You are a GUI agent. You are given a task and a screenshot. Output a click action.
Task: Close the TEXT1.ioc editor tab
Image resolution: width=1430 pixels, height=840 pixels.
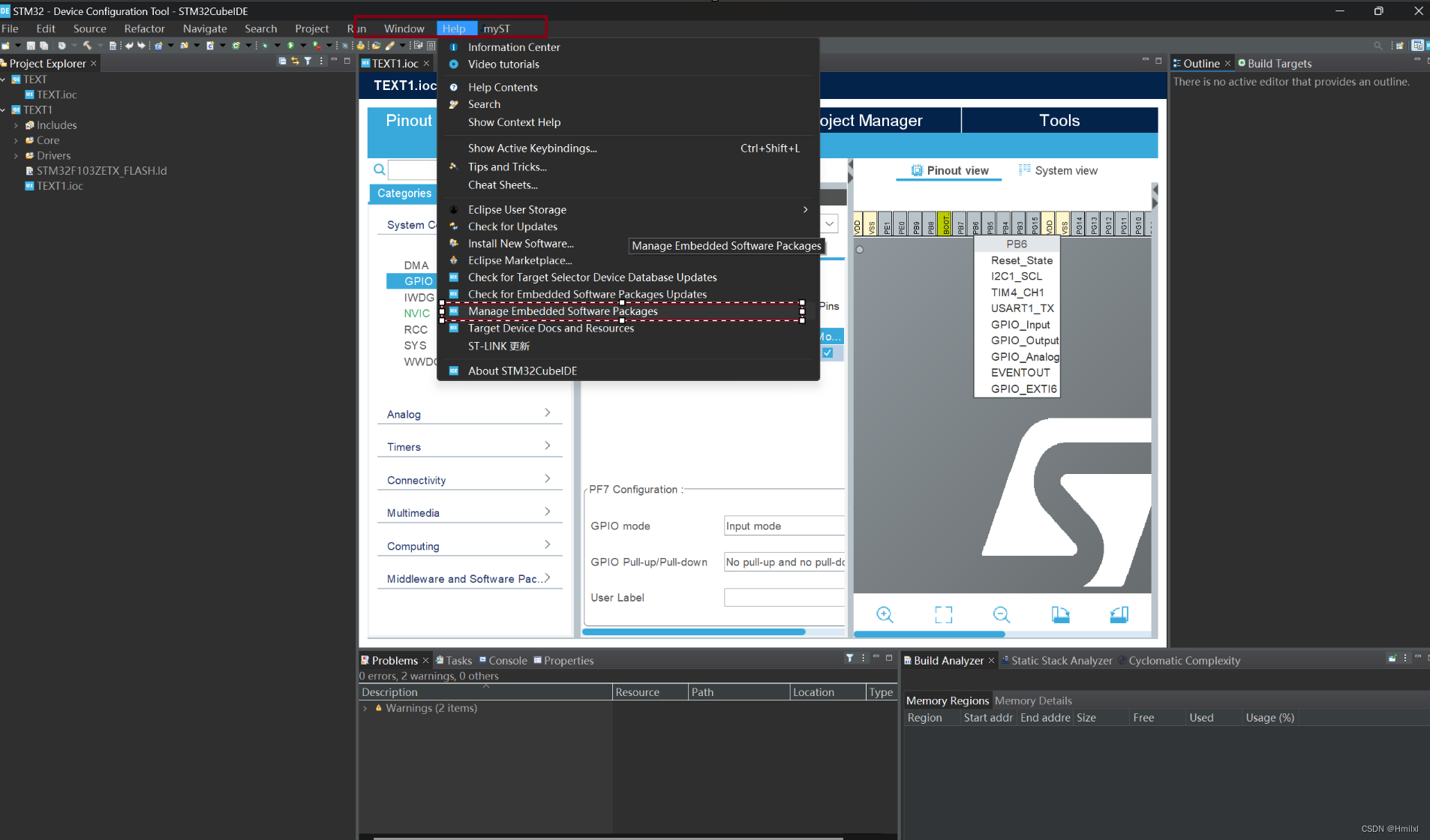[426, 63]
